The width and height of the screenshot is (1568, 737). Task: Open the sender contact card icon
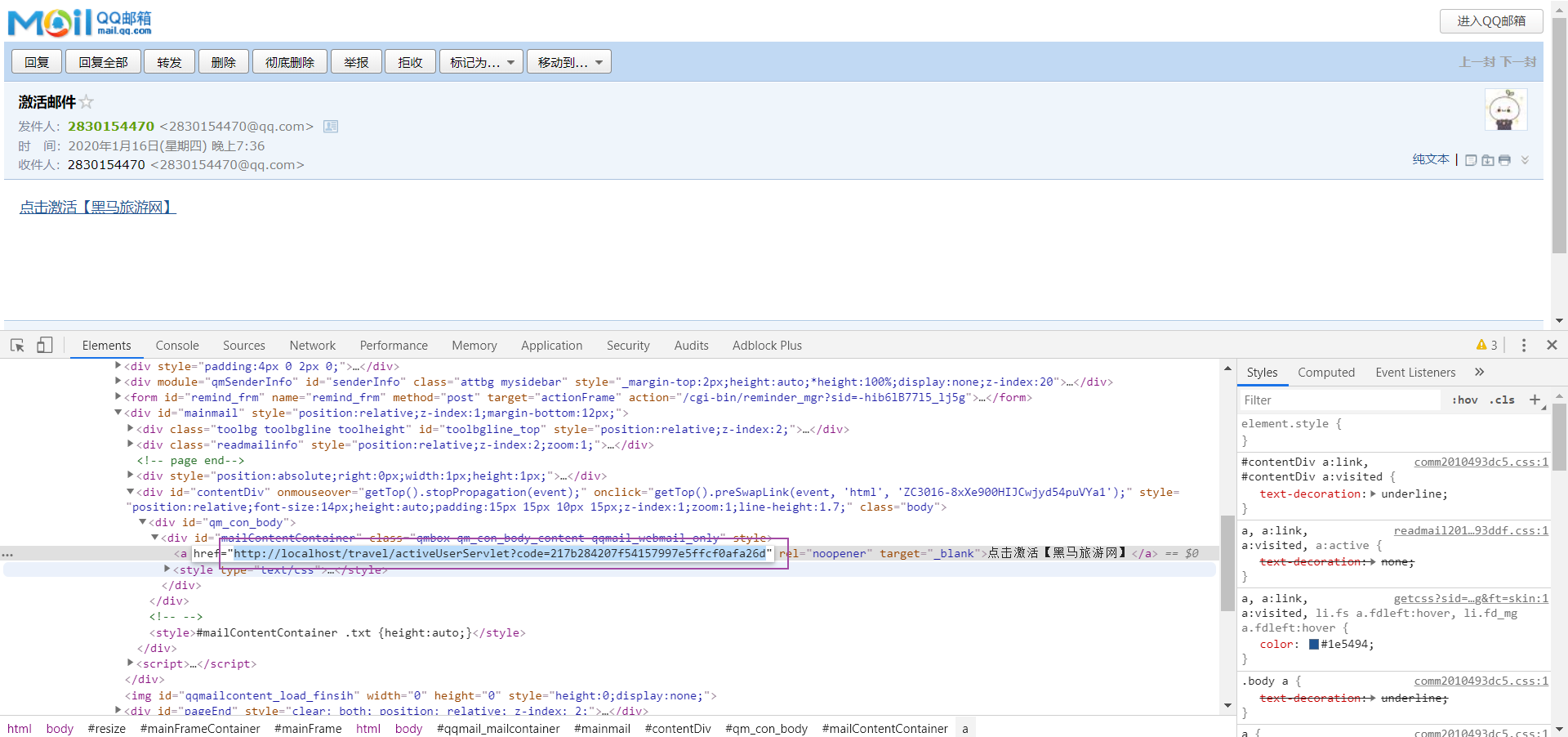[331, 127]
